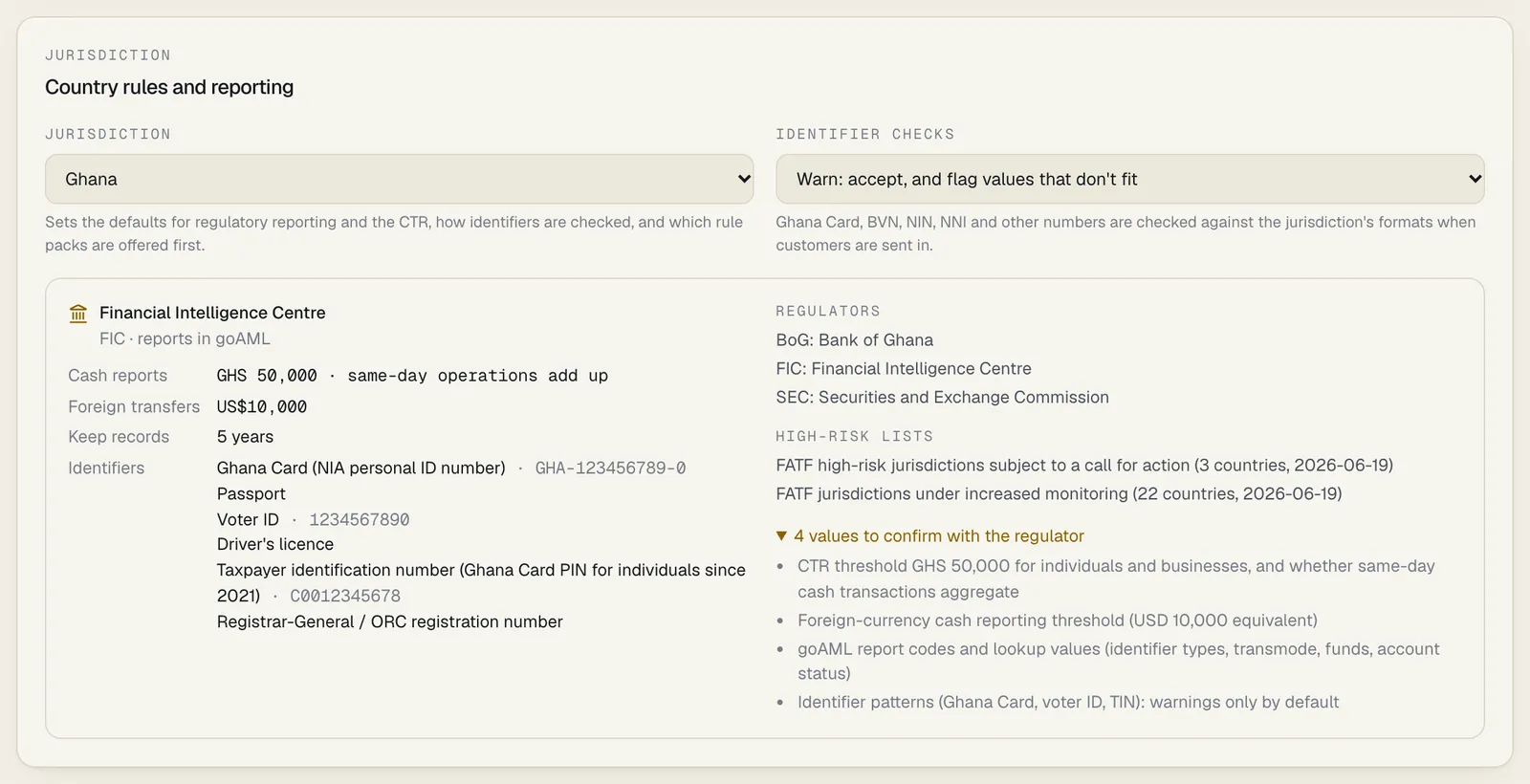Click the 'Foreign-currency cash reporting threshold' bullet

coord(1058,621)
